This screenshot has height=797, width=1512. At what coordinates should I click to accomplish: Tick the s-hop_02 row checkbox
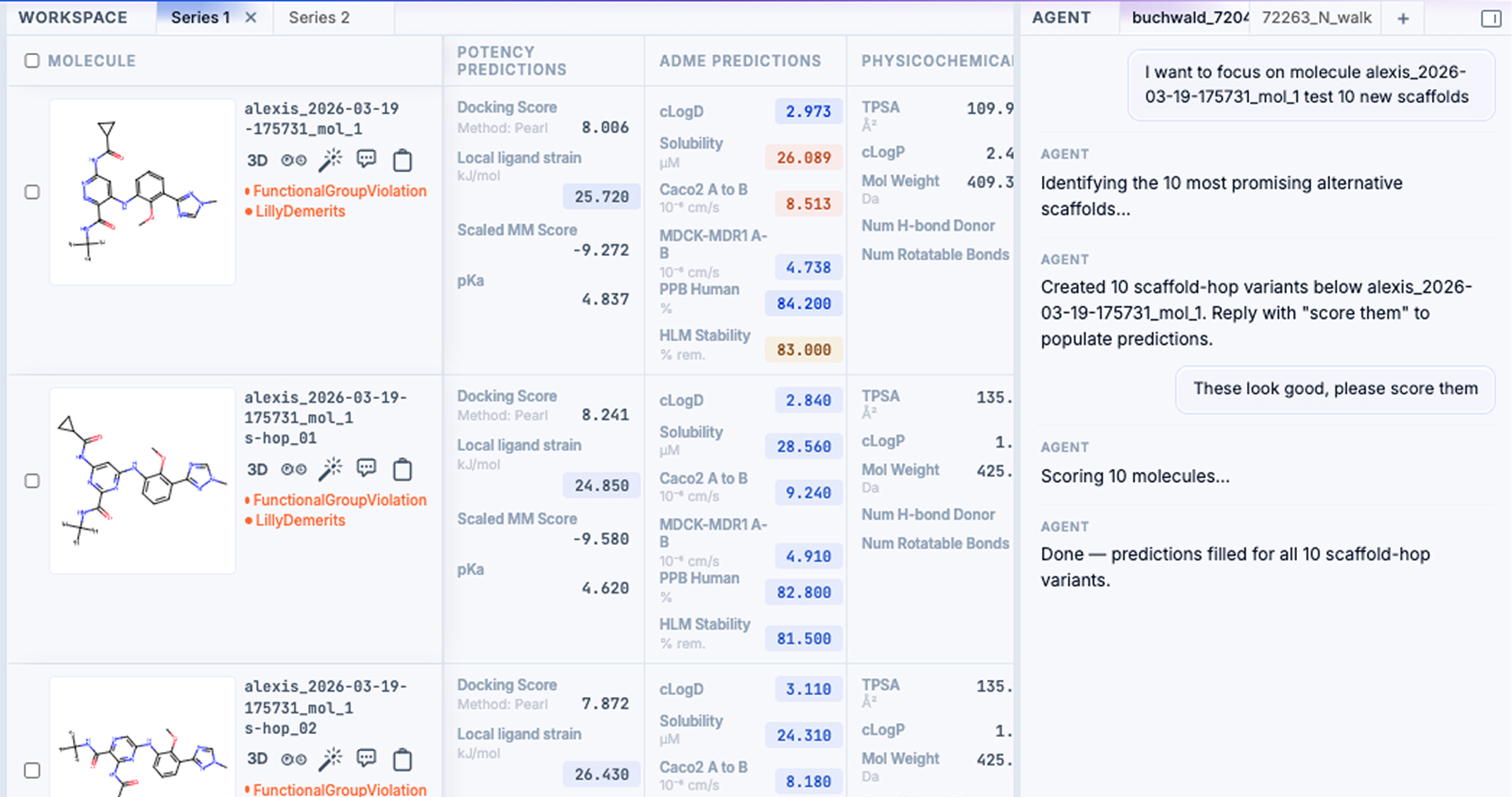click(32, 770)
